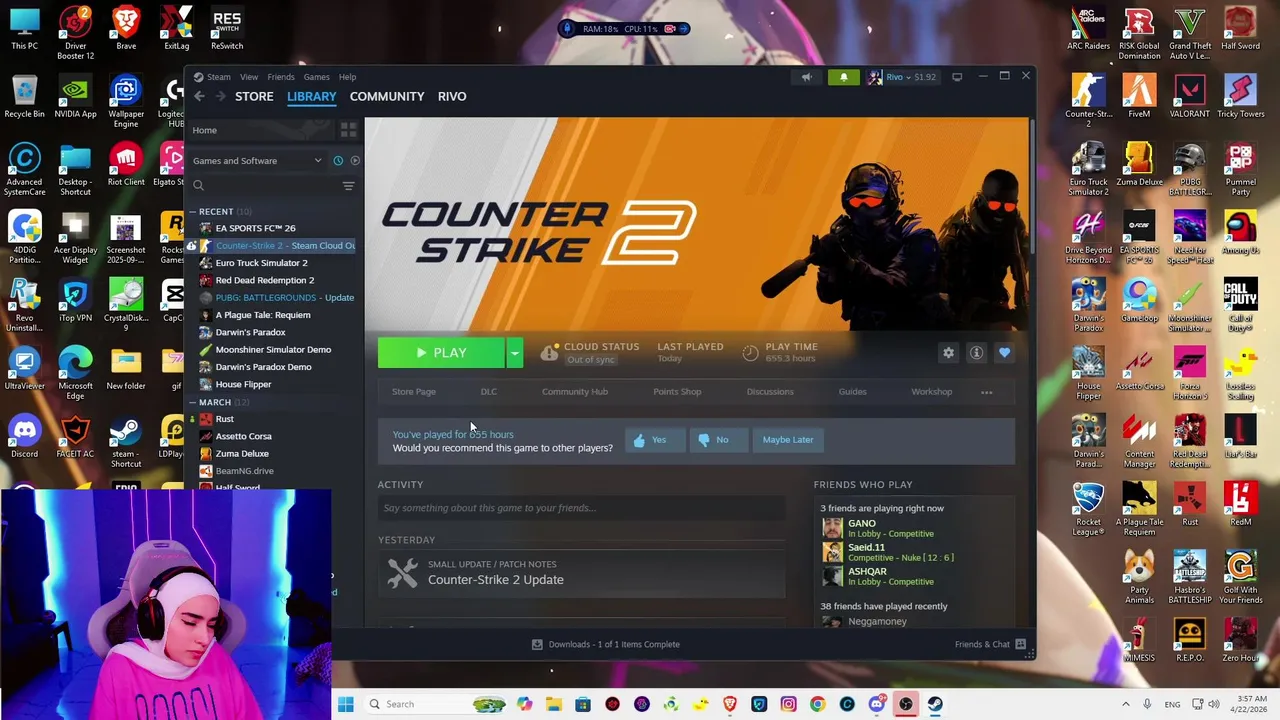The height and width of the screenshot is (720, 1280).
Task: Select Zuma Deluxe in library list
Action: pos(241,454)
